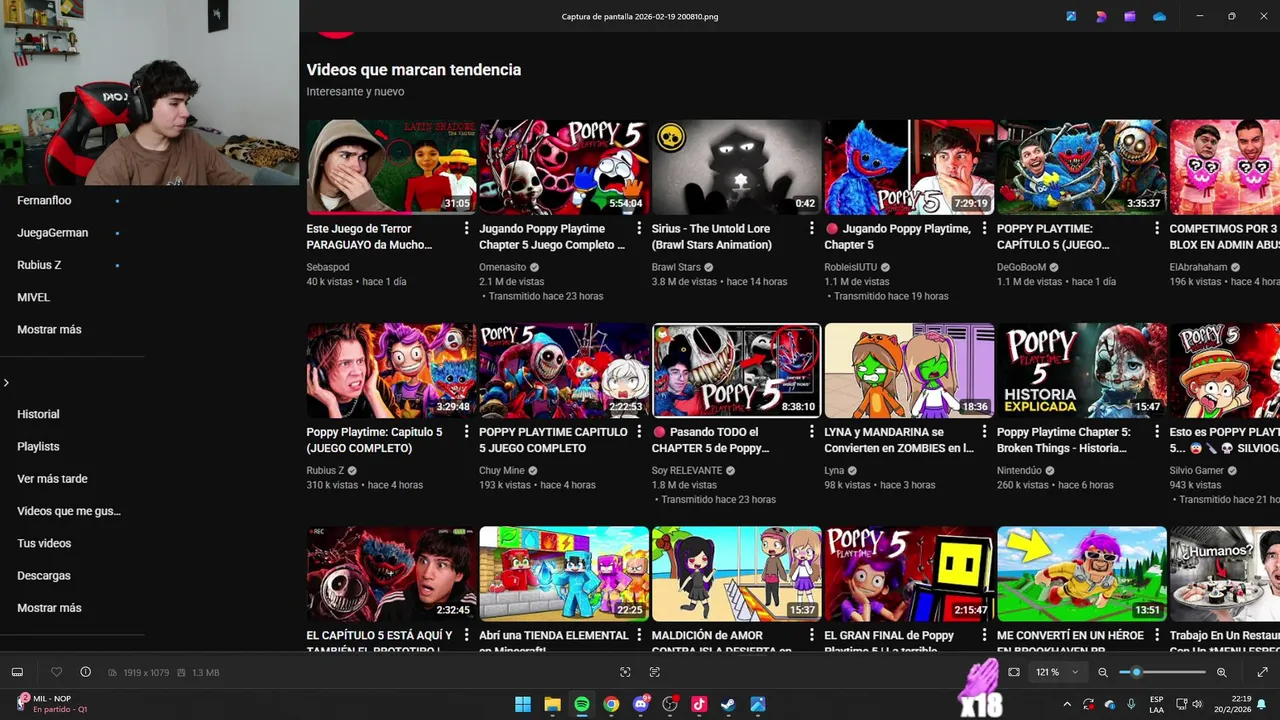Open Soy RELEVANTE channel name link
The height and width of the screenshot is (720, 1280).
point(687,471)
